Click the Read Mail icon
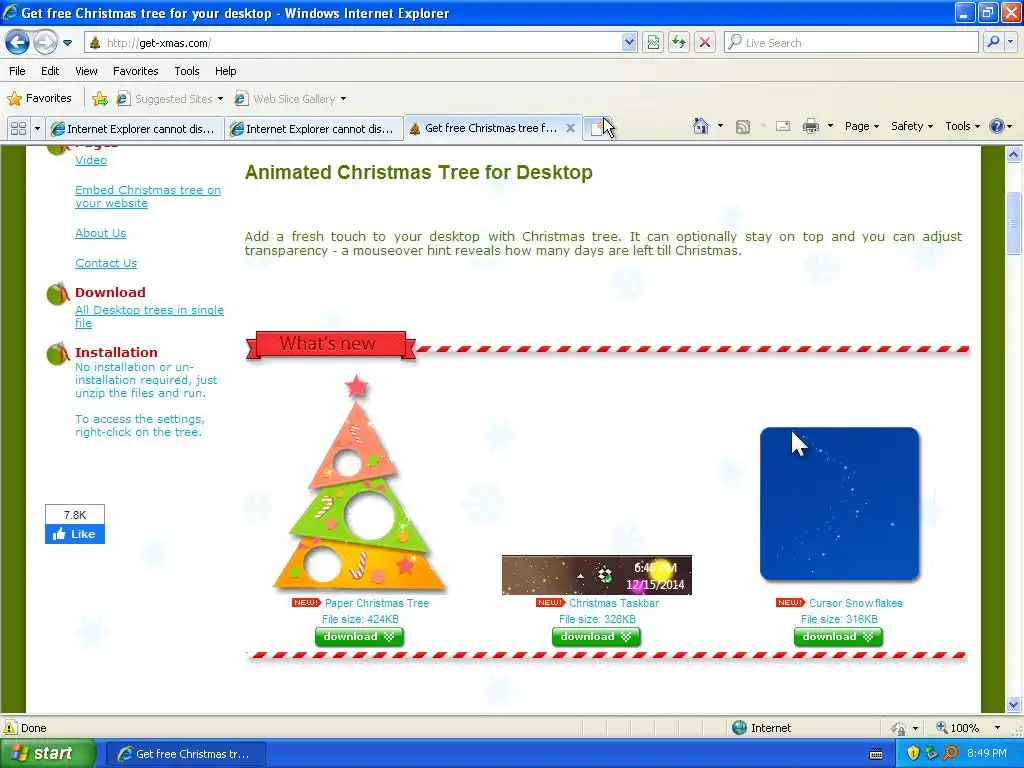 pyautogui.click(x=783, y=127)
